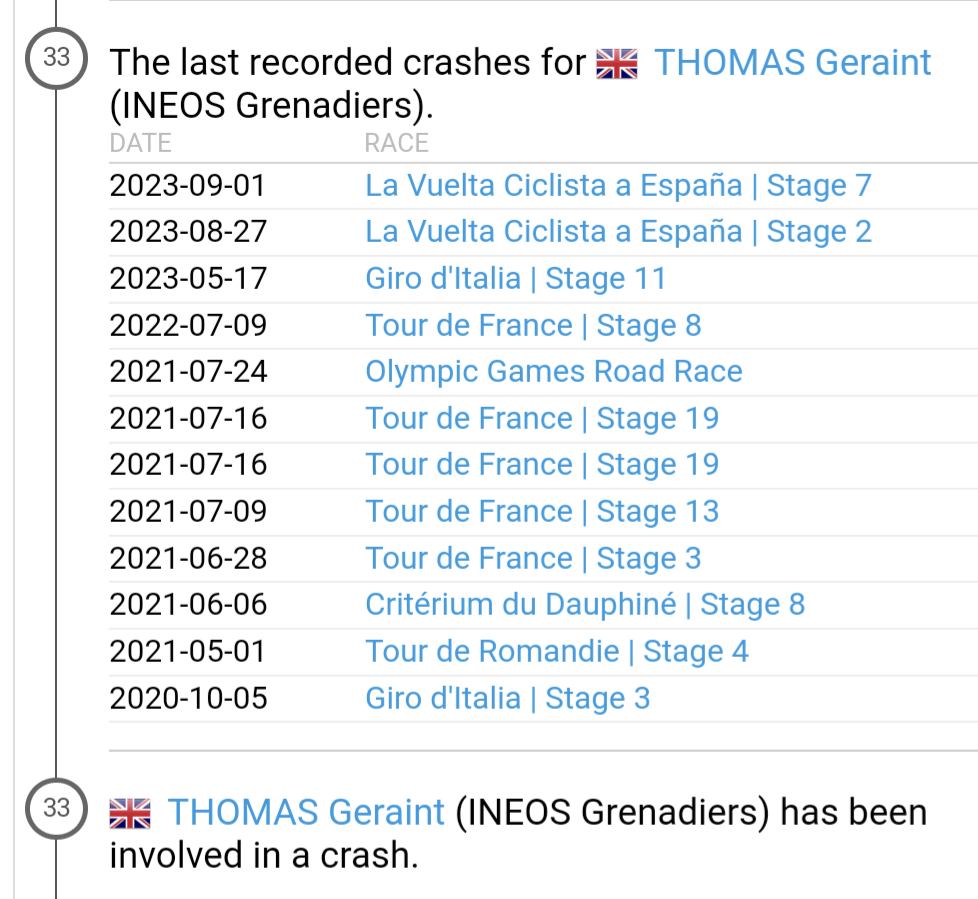Click the 33 marker beside "involved in a crash"
This screenshot has width=978, height=899.
56,807
